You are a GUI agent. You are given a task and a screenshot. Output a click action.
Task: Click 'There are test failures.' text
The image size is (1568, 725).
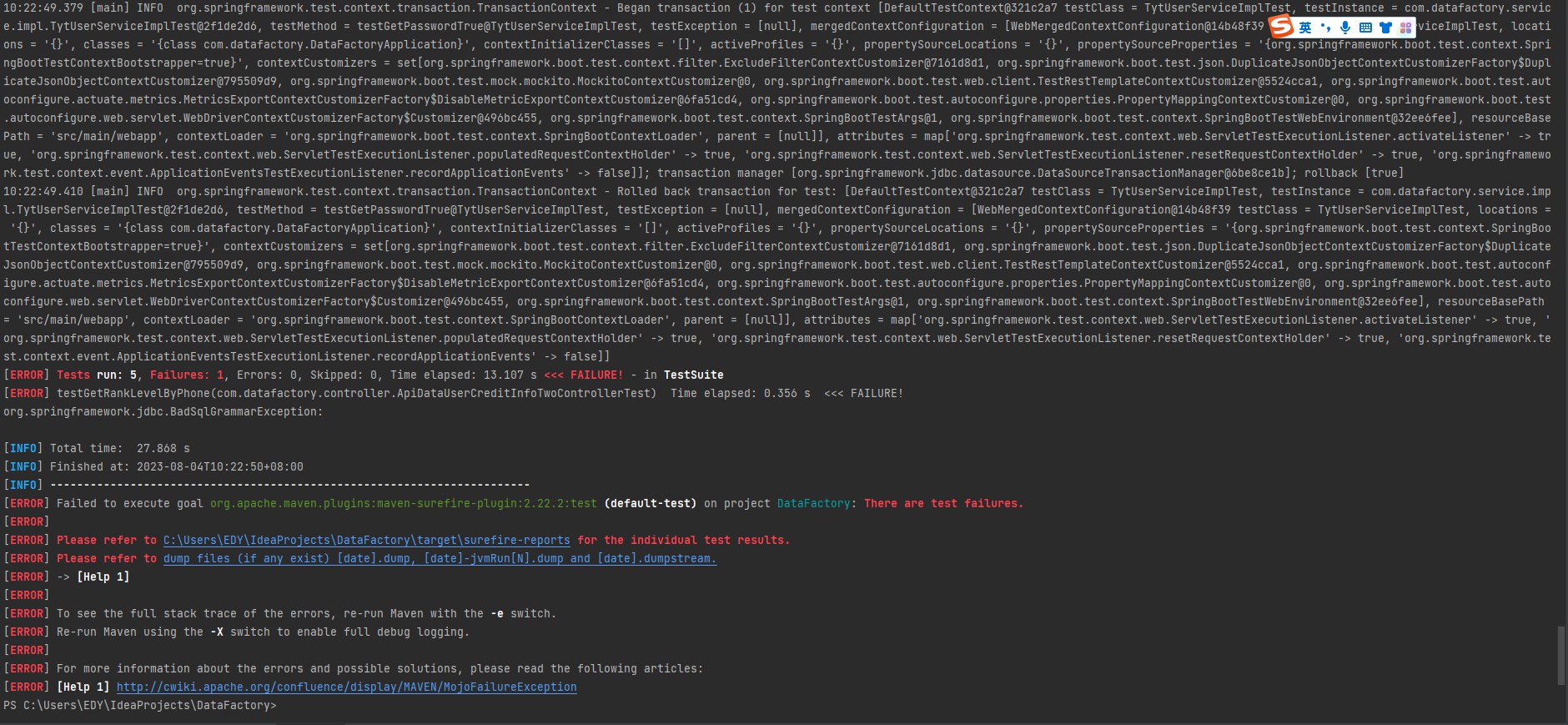pos(943,503)
